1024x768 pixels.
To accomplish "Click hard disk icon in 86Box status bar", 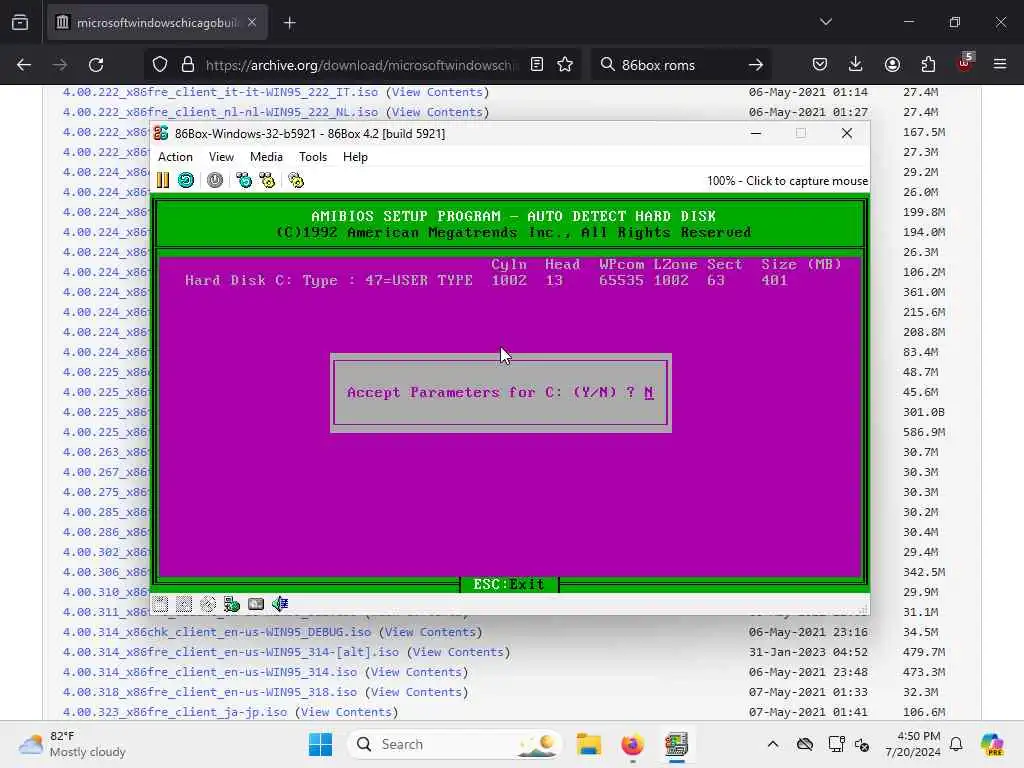I will coord(256,604).
